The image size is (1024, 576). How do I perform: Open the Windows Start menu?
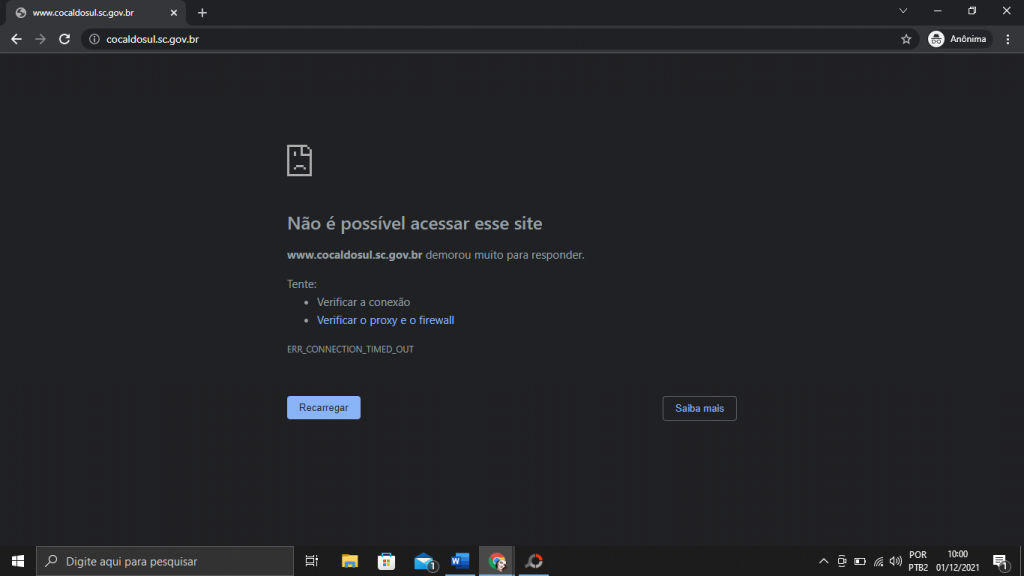[x=18, y=561]
